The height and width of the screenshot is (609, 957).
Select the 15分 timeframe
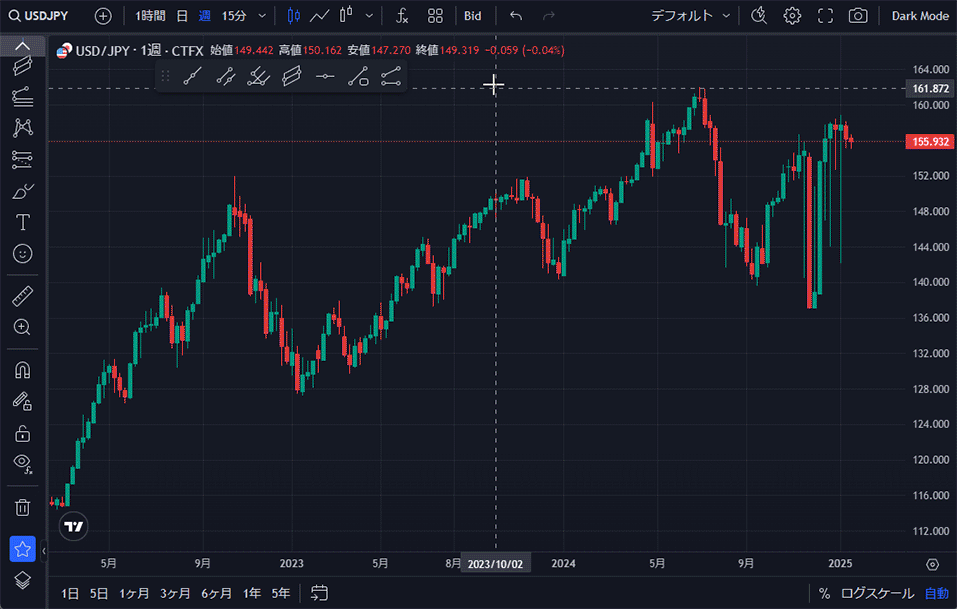tap(234, 16)
